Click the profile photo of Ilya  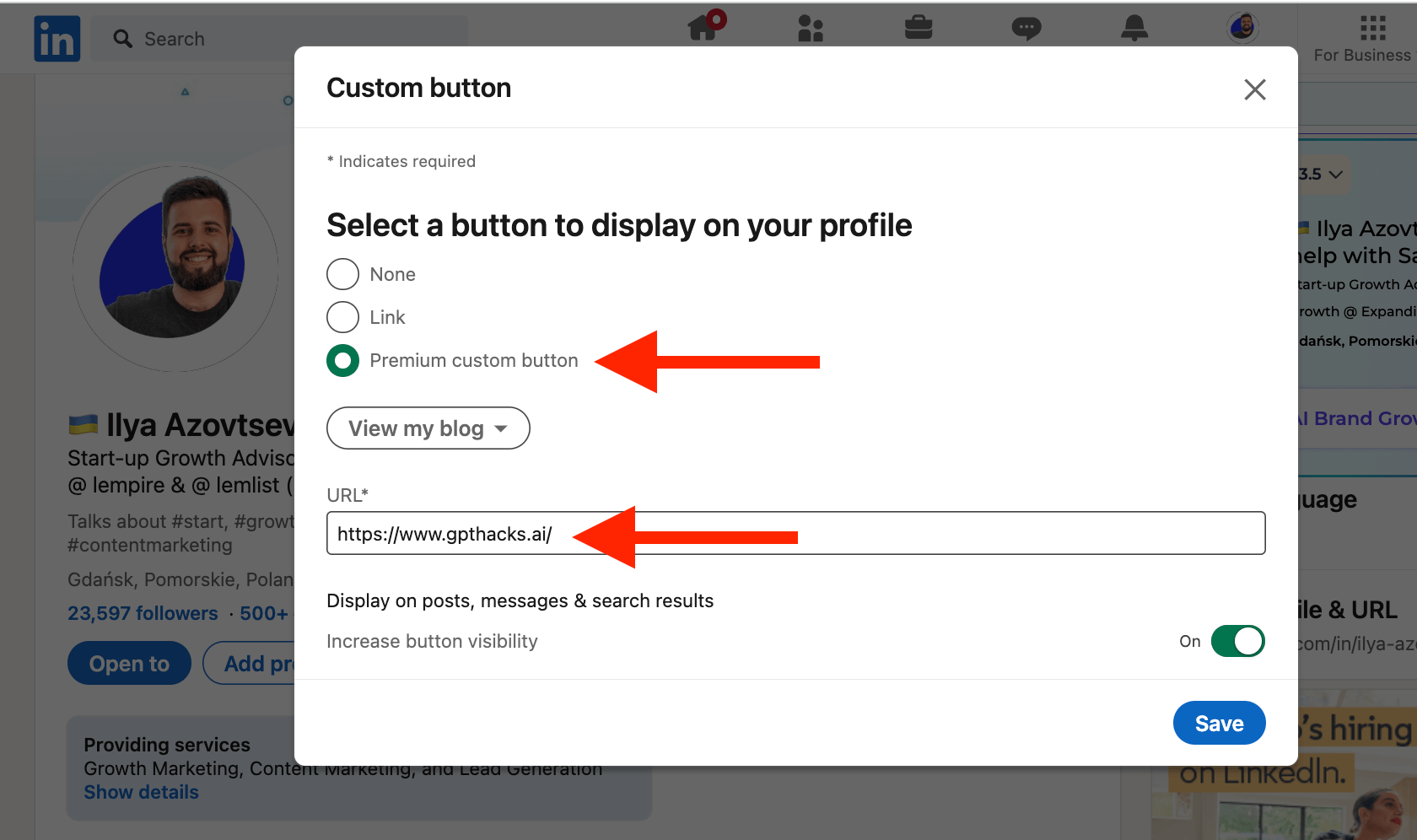pyautogui.click(x=175, y=268)
